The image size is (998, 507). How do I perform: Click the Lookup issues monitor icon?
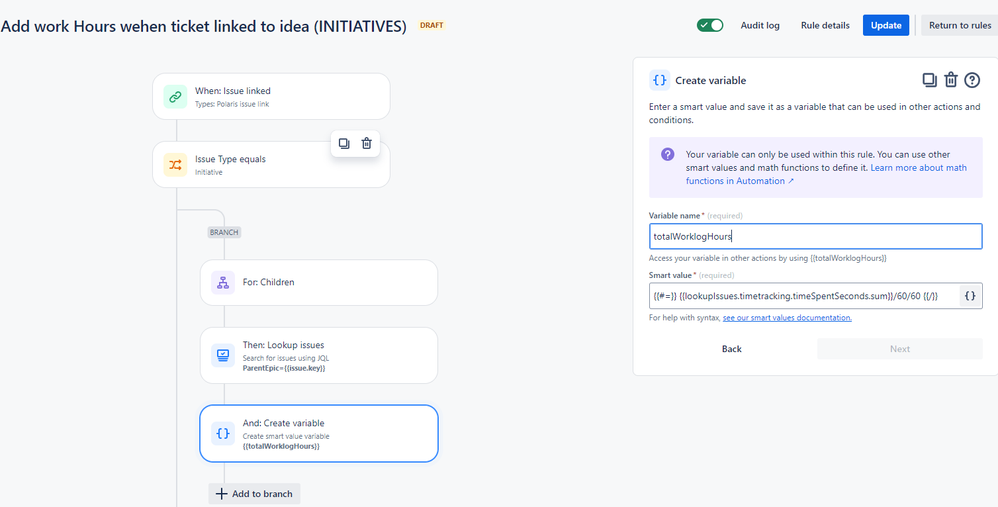click(x=223, y=355)
